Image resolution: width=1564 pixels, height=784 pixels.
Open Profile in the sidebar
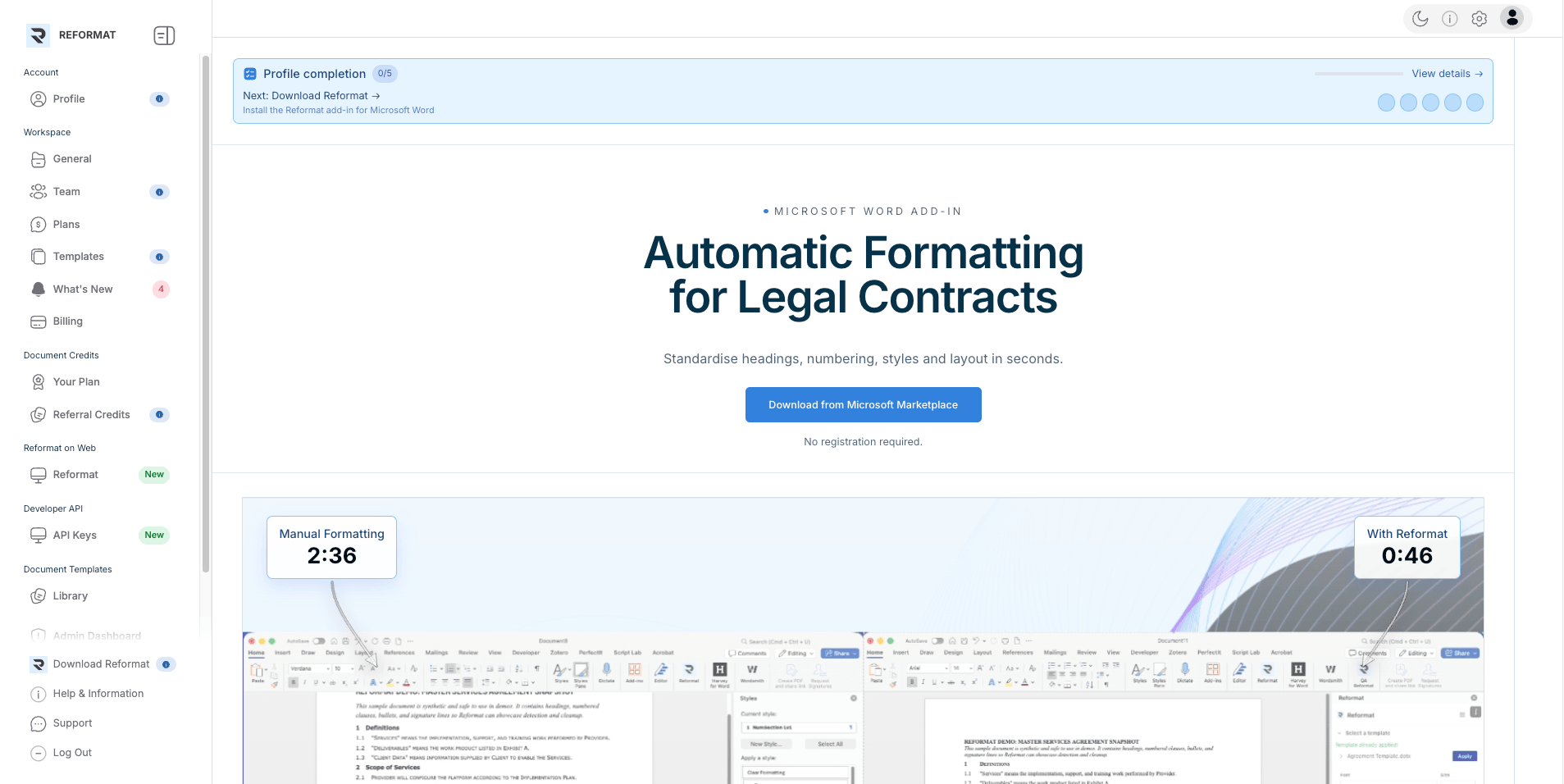[x=69, y=99]
